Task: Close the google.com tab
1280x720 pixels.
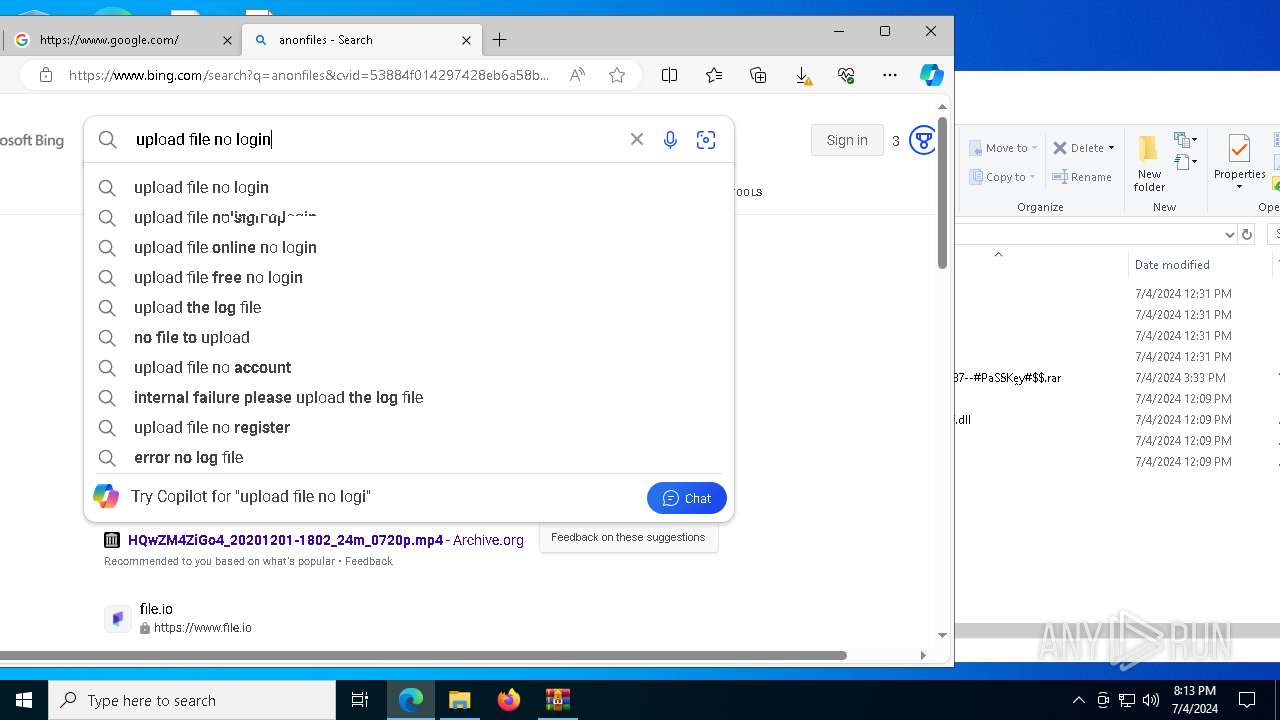Action: click(227, 40)
